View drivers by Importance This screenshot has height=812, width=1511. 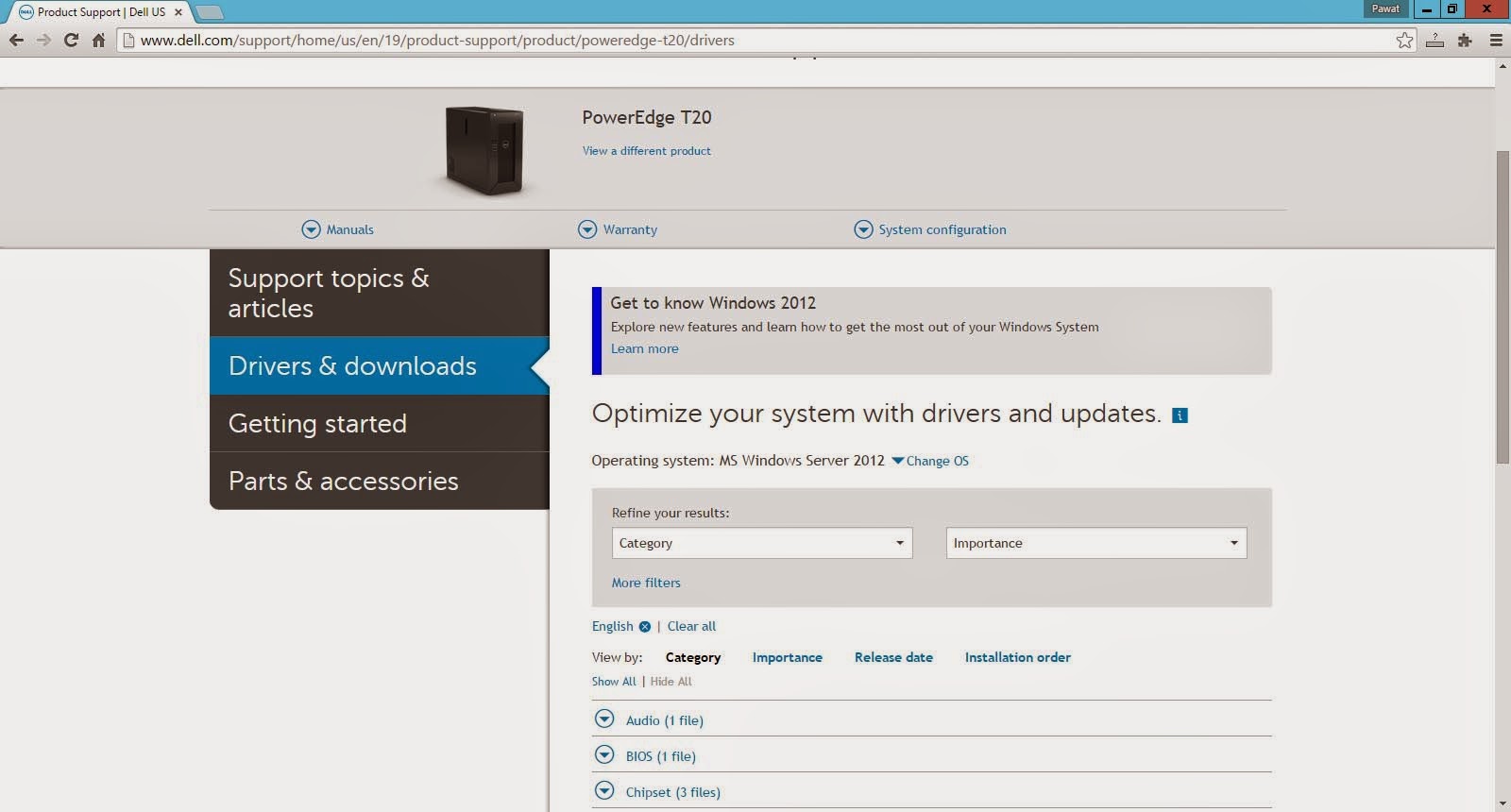[788, 657]
